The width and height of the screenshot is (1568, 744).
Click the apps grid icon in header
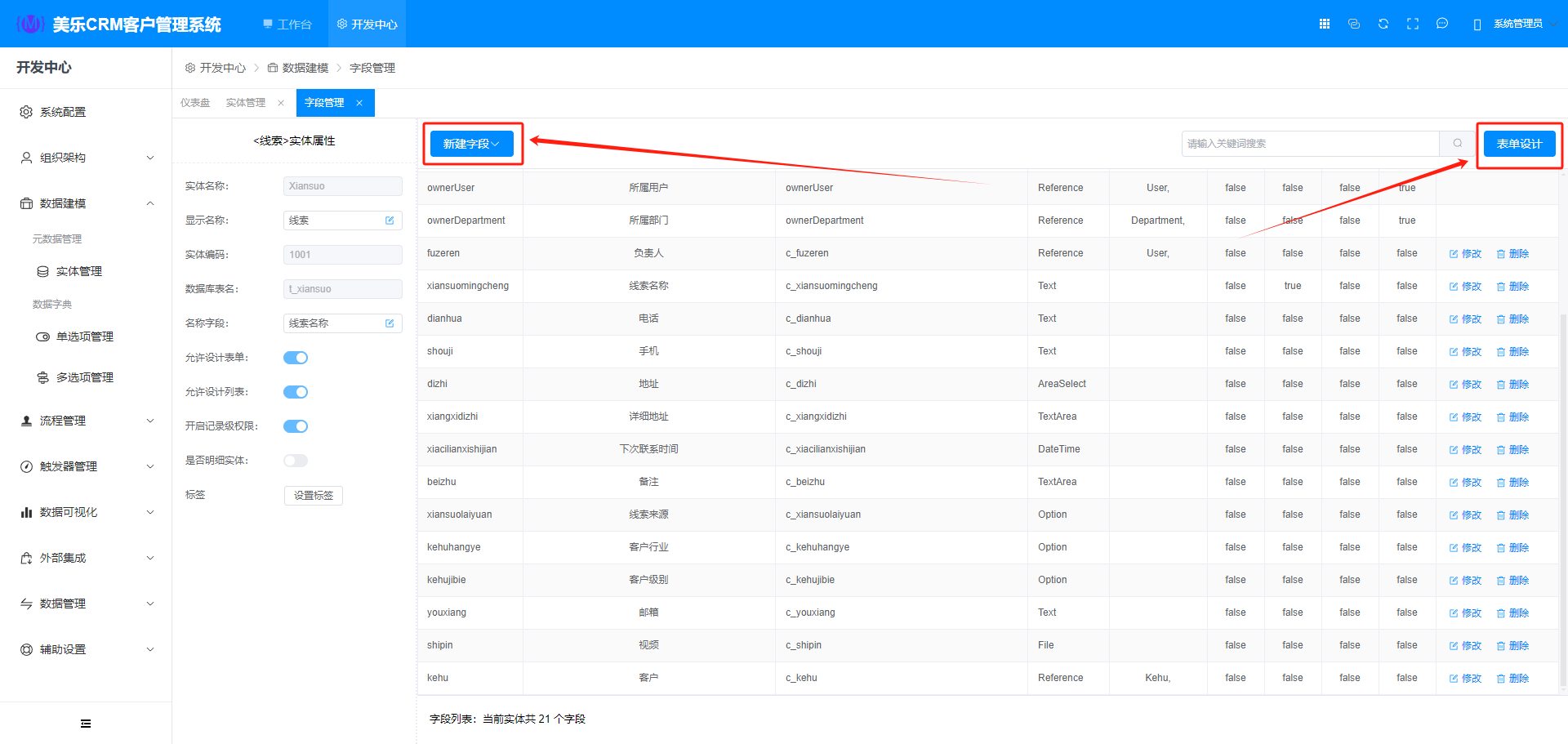[1325, 24]
